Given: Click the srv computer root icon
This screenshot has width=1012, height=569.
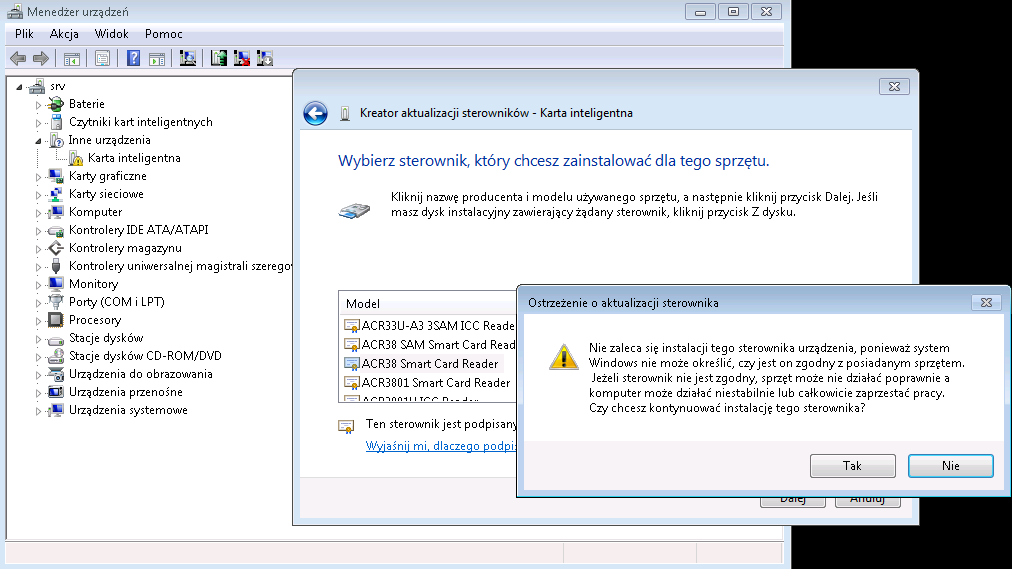Looking at the screenshot, I should click(37, 86).
